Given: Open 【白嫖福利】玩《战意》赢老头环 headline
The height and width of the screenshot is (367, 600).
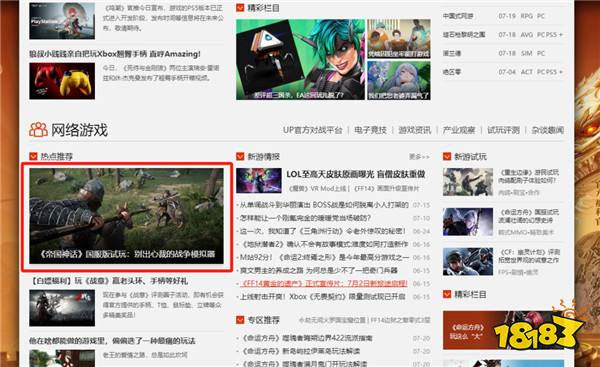Looking at the screenshot, I should point(109,281).
